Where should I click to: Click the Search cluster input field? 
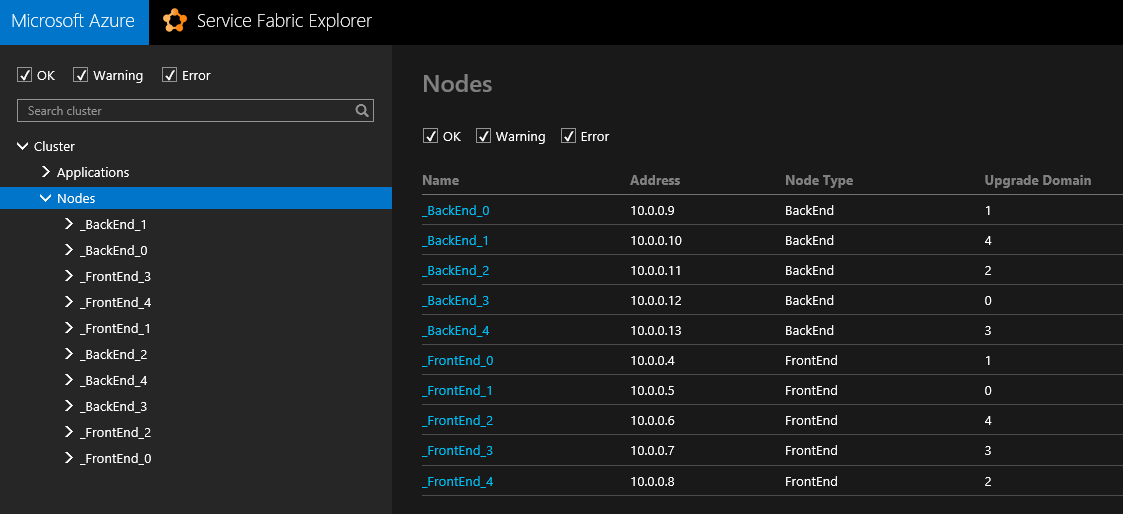click(x=185, y=111)
